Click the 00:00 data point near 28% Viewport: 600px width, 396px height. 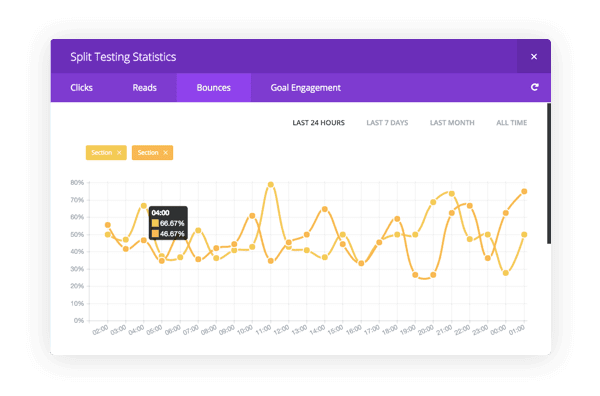click(505, 273)
